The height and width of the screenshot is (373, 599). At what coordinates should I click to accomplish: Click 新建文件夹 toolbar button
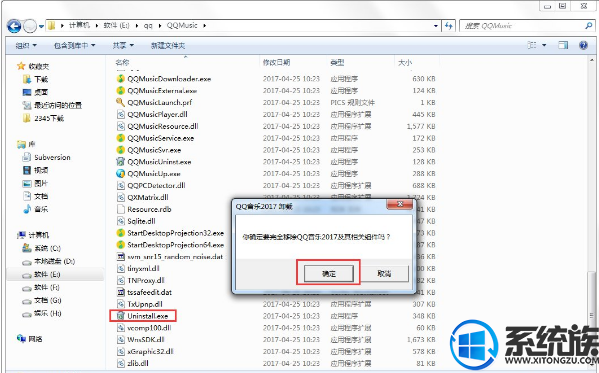(x=168, y=45)
